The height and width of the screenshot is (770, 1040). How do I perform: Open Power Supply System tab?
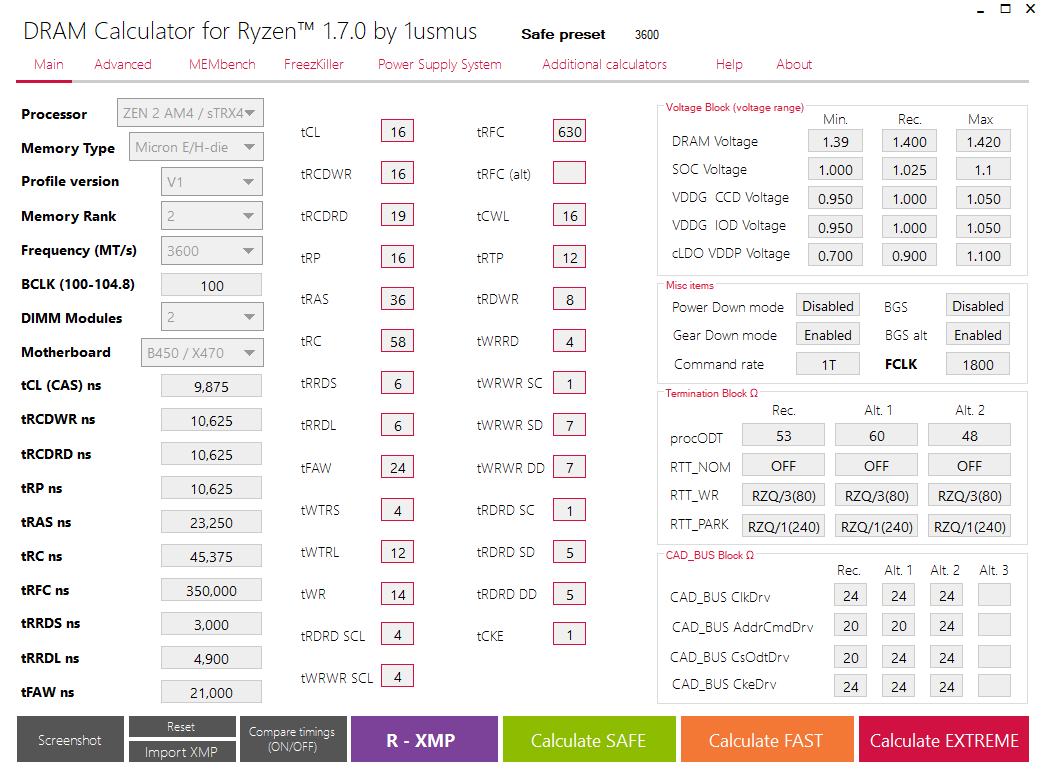(439, 64)
